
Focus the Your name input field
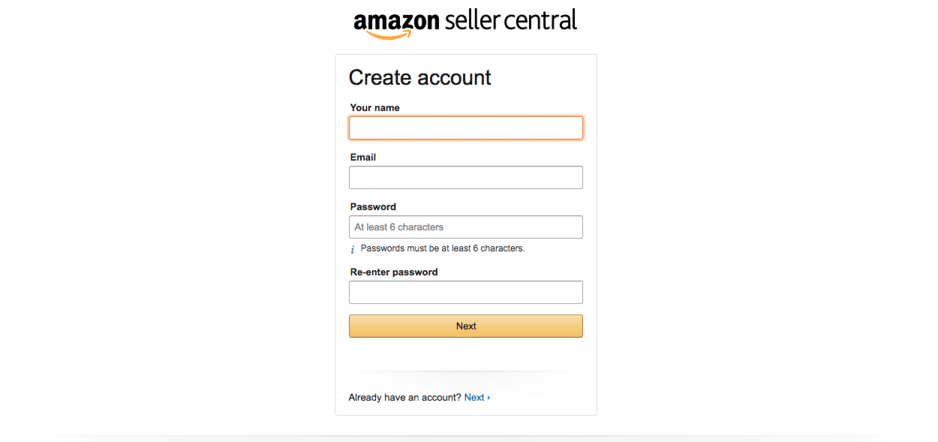(x=465, y=128)
